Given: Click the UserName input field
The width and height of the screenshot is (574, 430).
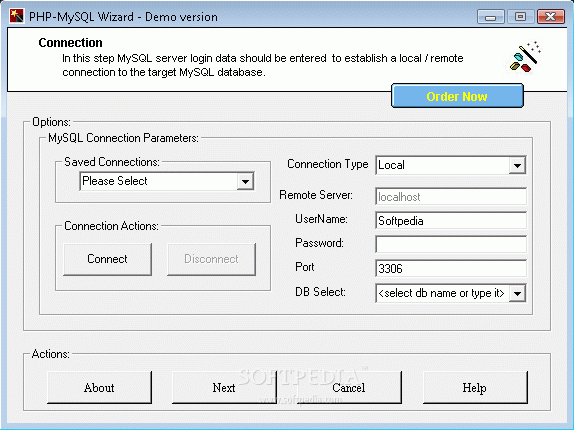Looking at the screenshot, I should point(451,221).
